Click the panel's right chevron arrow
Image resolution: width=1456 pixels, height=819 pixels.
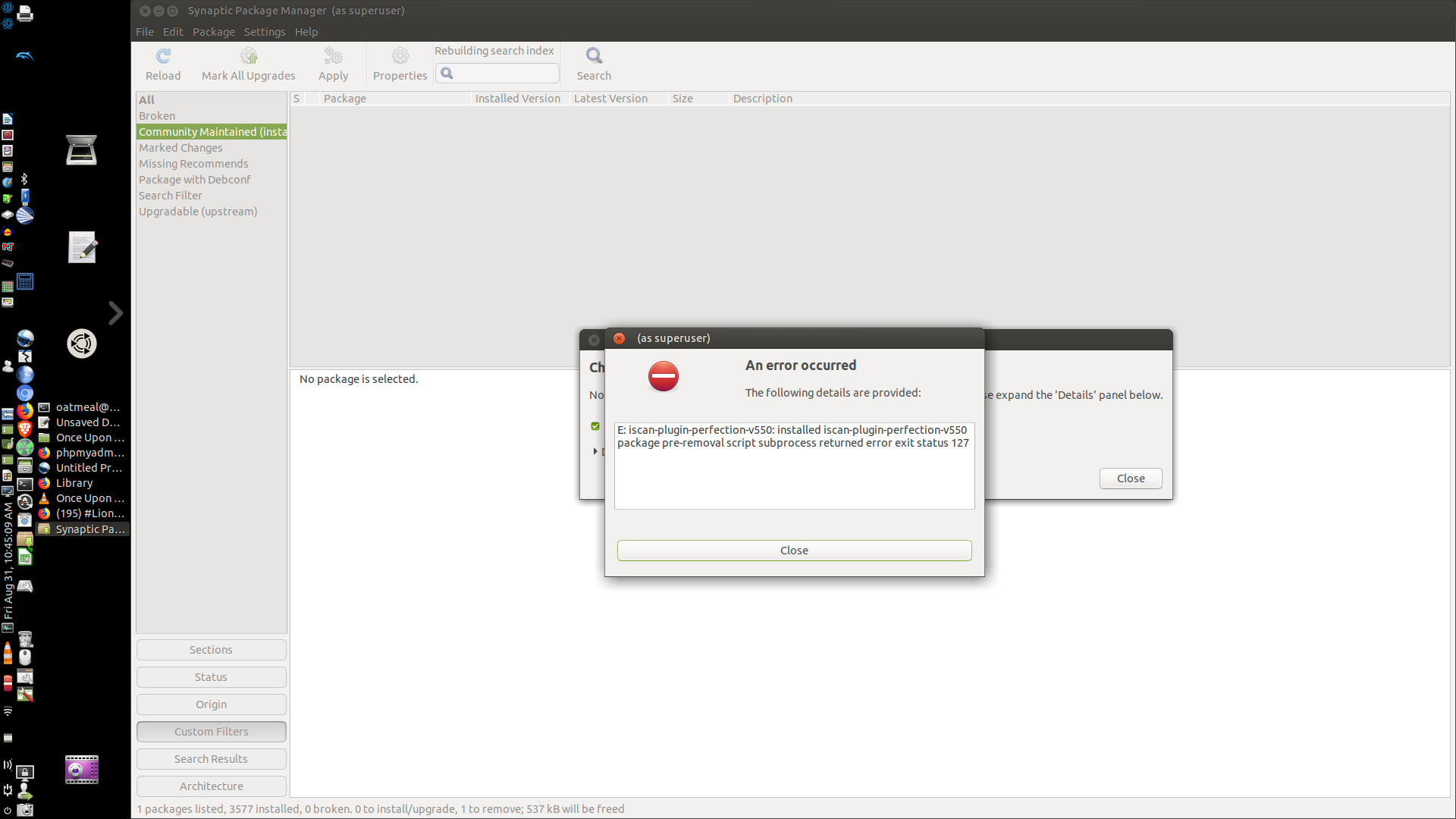[115, 313]
